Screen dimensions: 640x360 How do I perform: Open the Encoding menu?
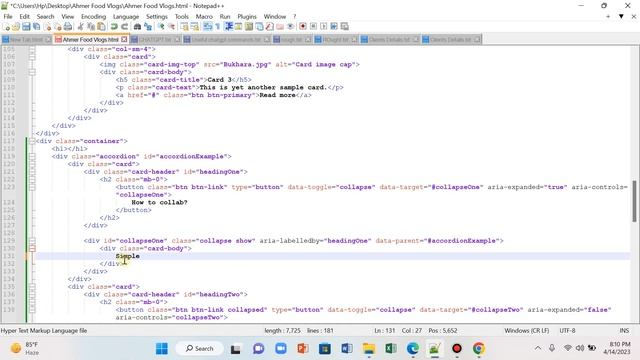coord(93,16)
